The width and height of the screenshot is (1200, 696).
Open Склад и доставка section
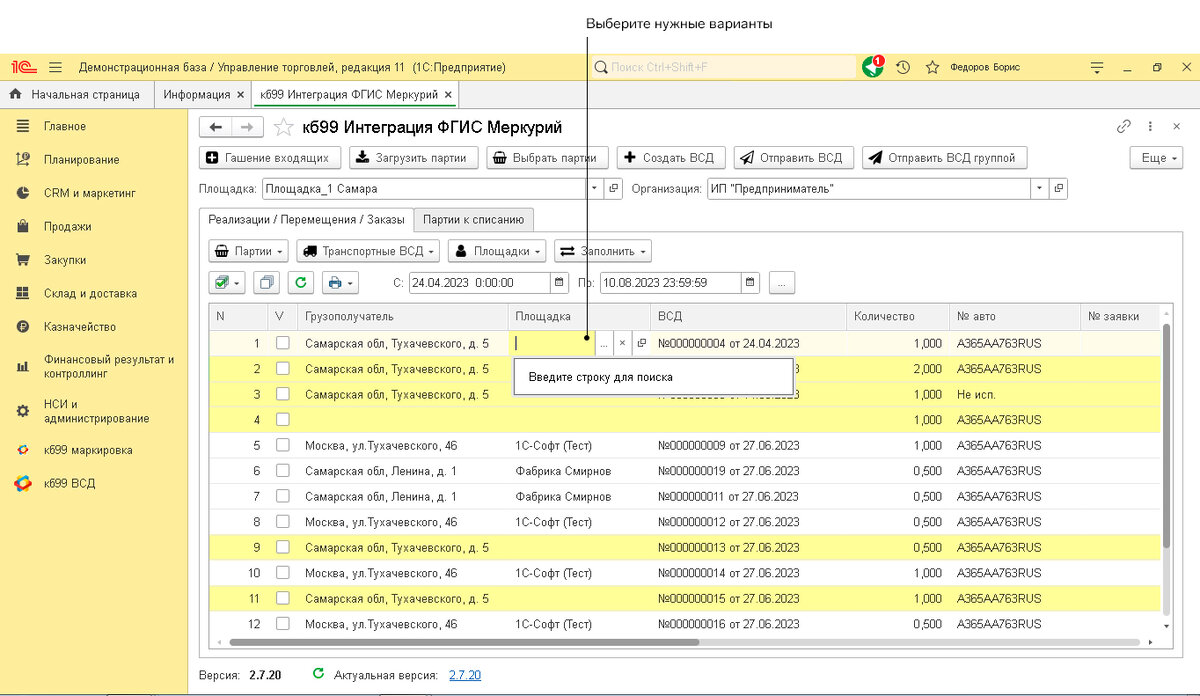(90, 293)
